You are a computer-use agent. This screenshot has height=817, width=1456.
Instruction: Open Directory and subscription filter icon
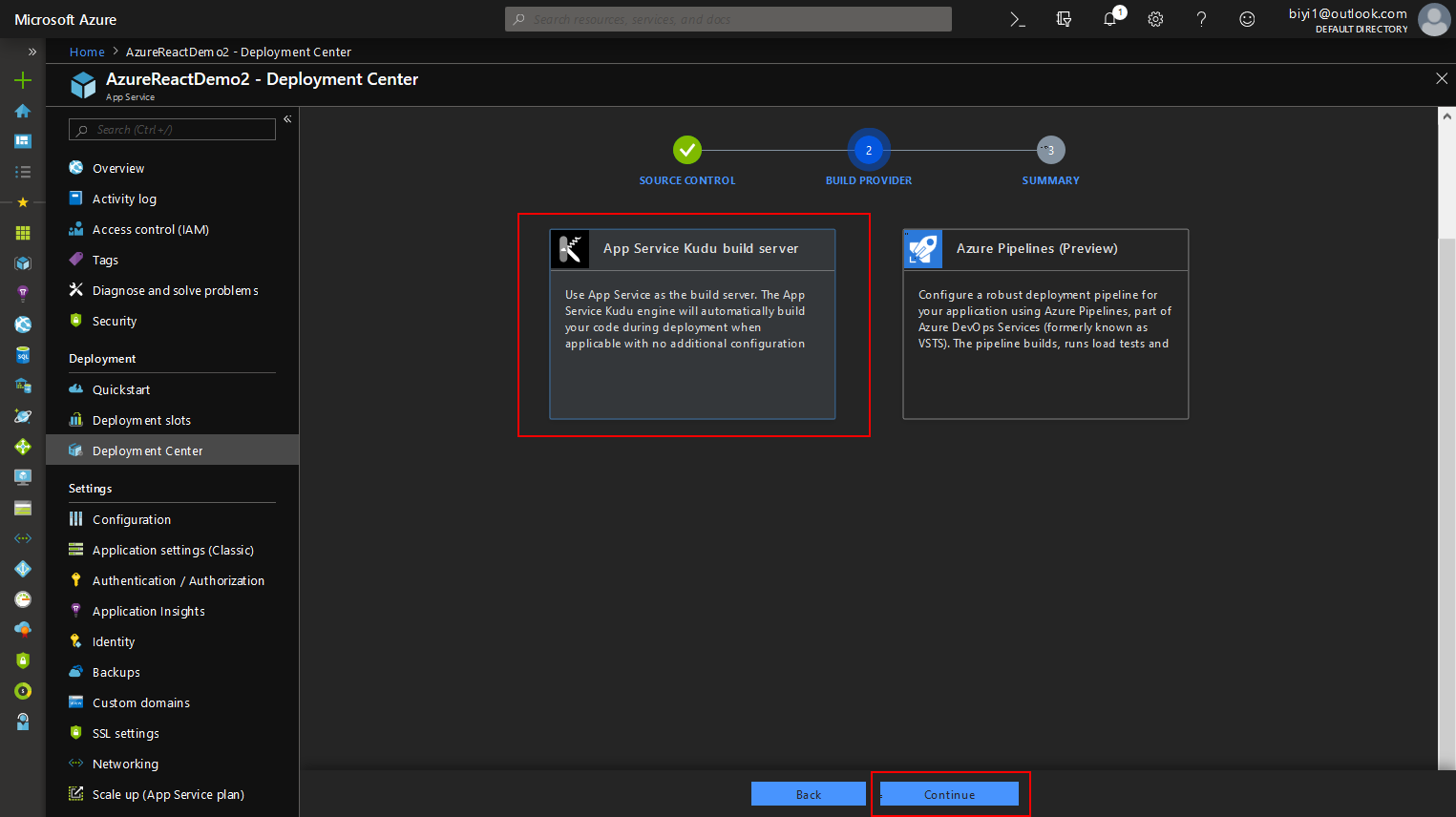click(x=1064, y=19)
